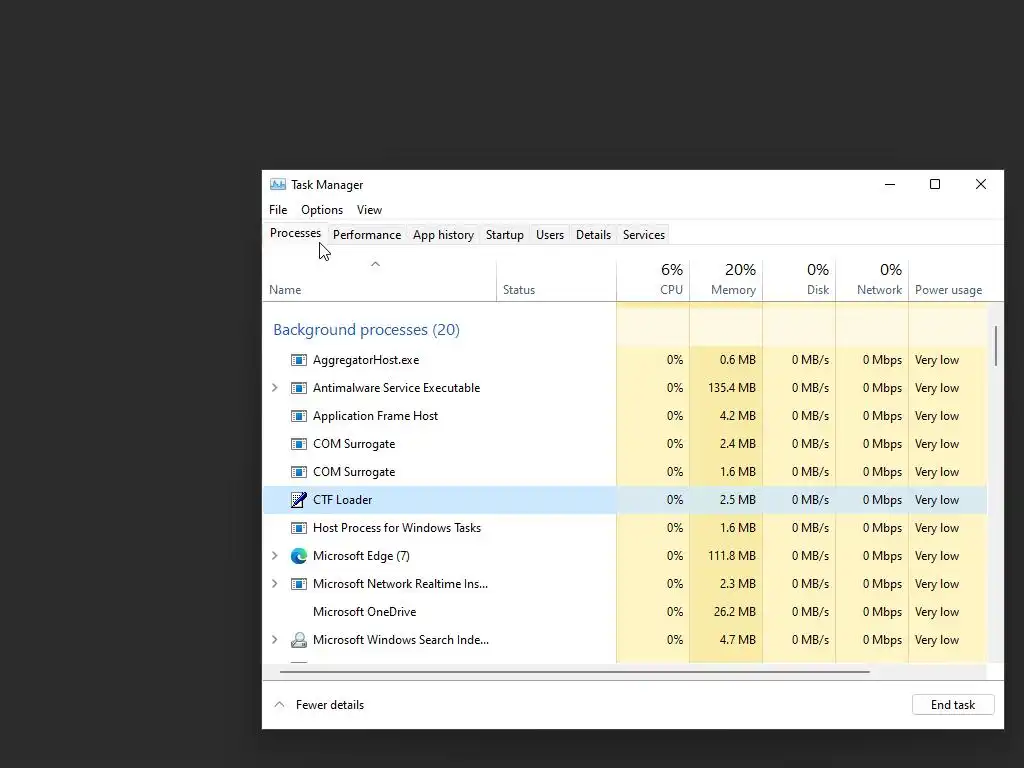The width and height of the screenshot is (1024, 768).
Task: Expand the Microsoft Edge (7) process group
Action: tap(275, 556)
